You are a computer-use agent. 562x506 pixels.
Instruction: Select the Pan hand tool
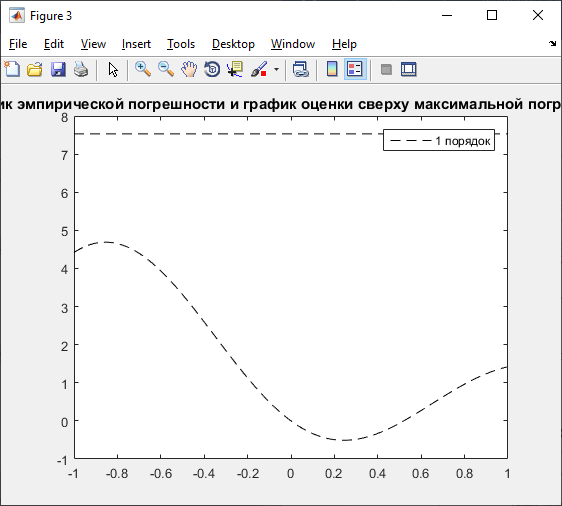189,69
